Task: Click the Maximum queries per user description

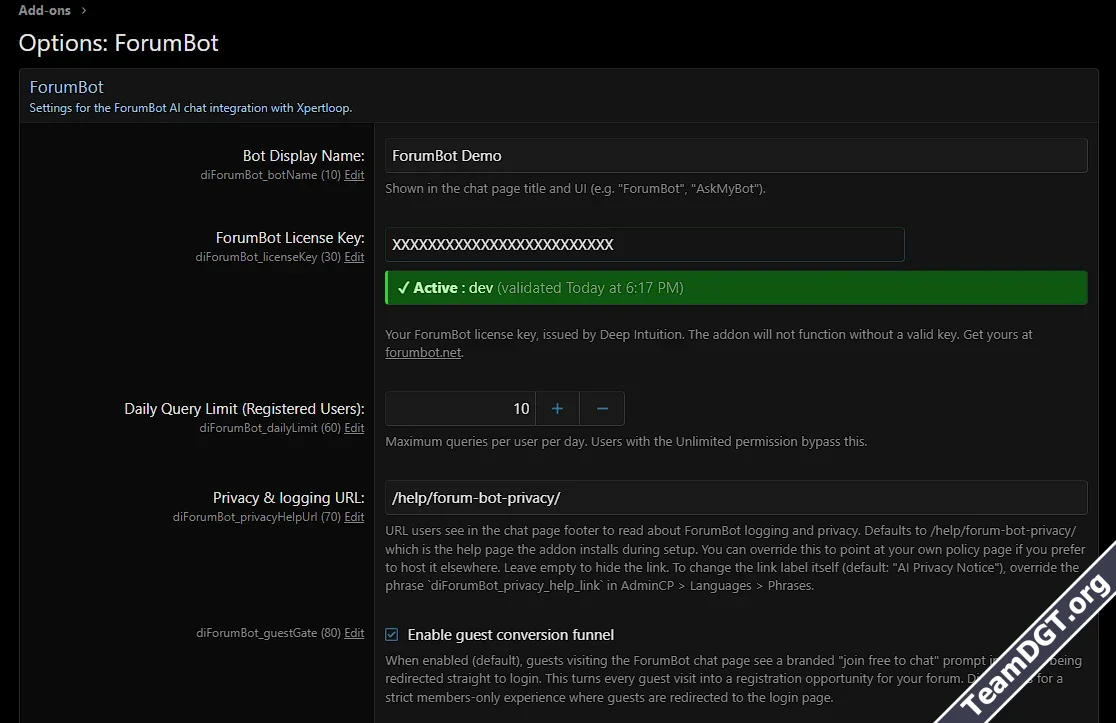Action: click(x=626, y=441)
